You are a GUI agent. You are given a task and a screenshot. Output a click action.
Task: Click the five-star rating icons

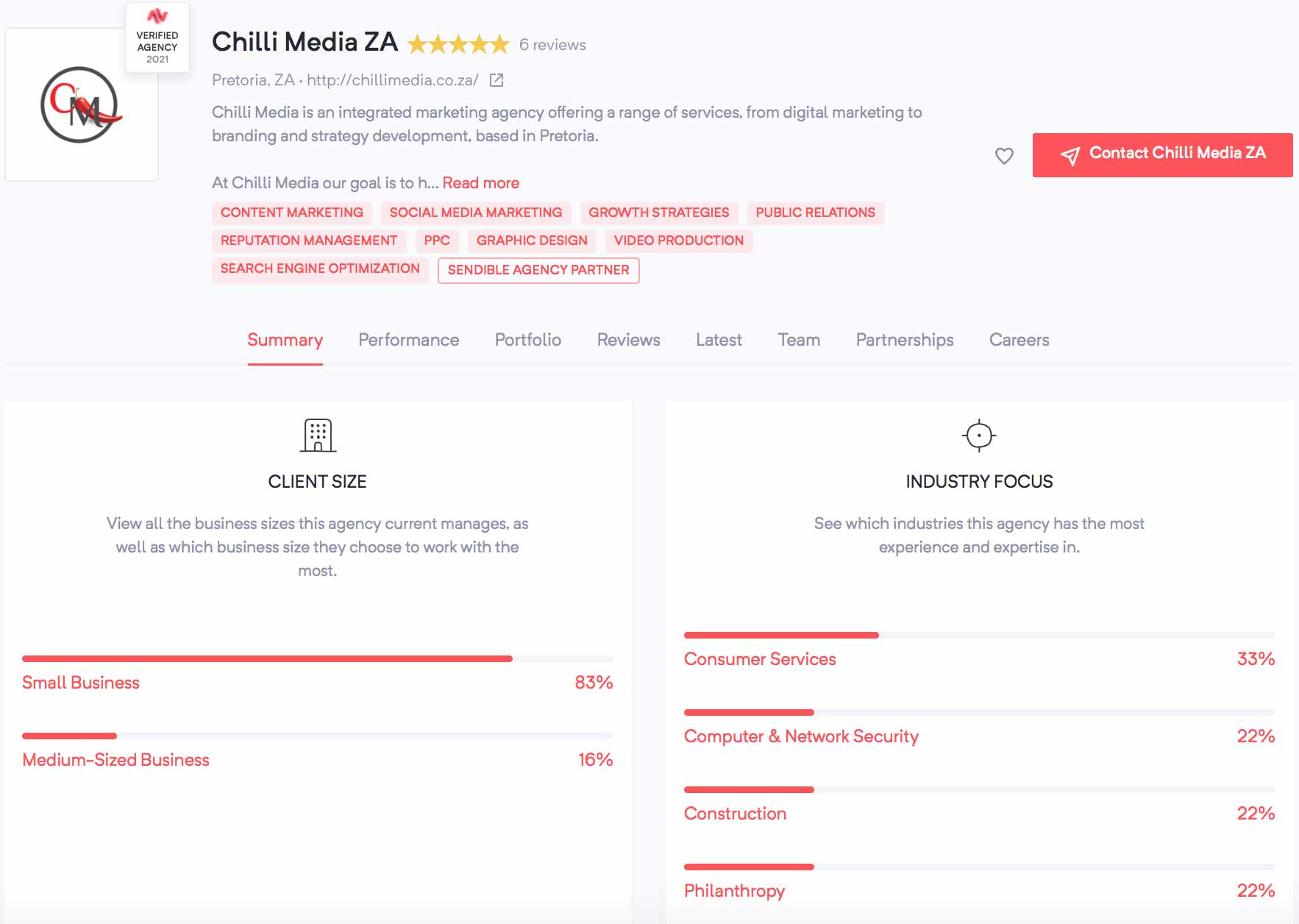pyautogui.click(x=458, y=45)
